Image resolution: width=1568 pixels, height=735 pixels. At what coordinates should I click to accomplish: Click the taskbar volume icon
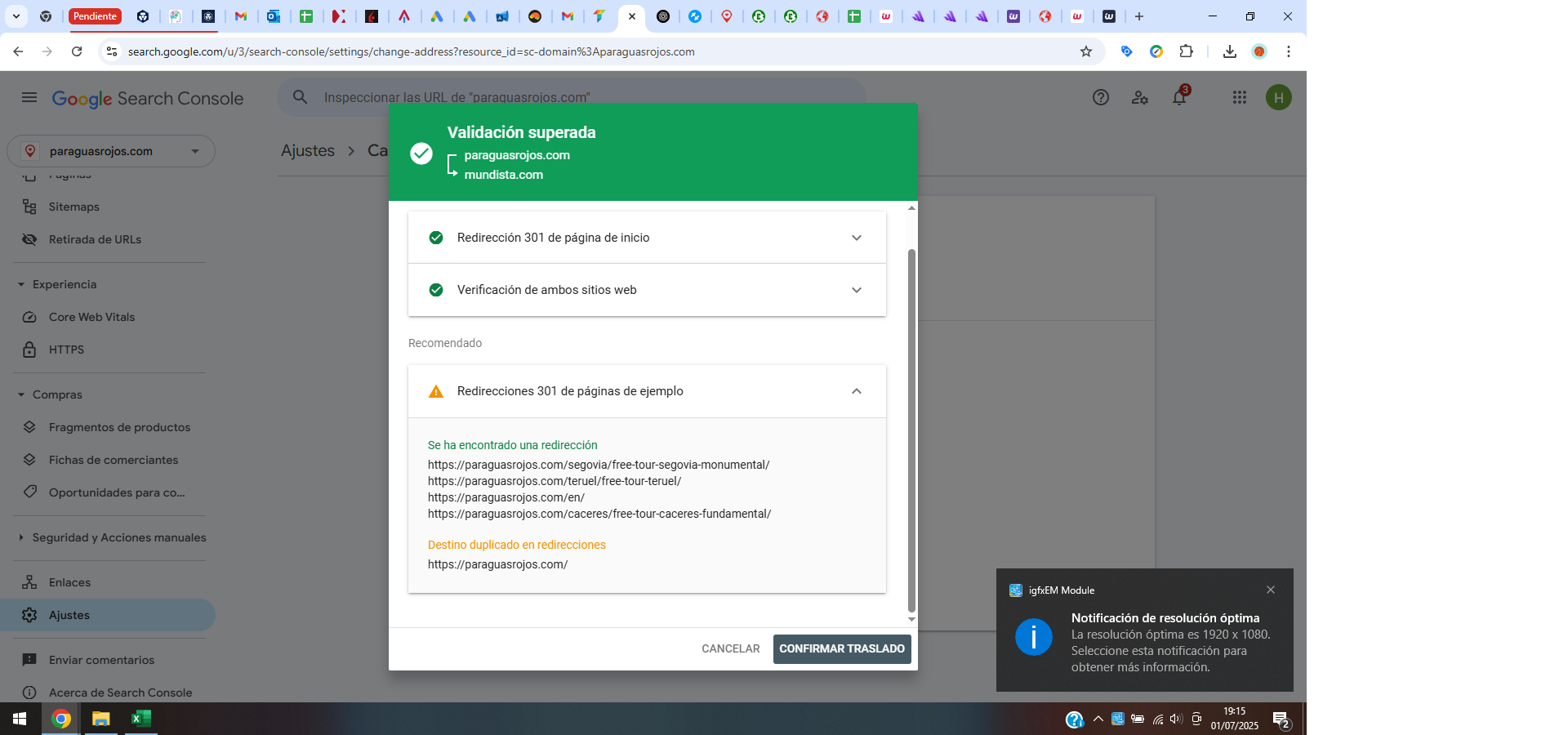click(x=1176, y=719)
